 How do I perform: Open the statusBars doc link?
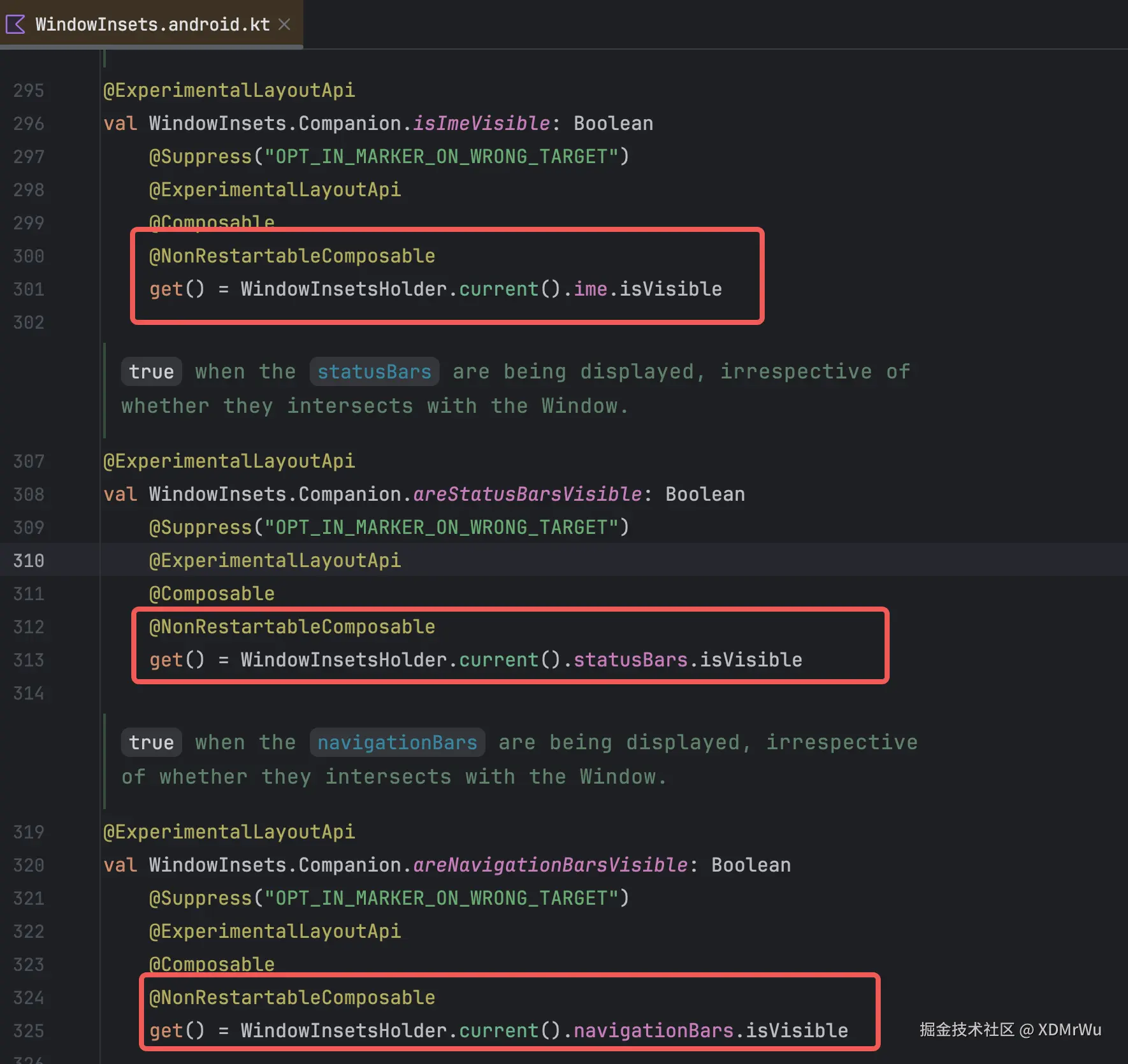(x=374, y=371)
